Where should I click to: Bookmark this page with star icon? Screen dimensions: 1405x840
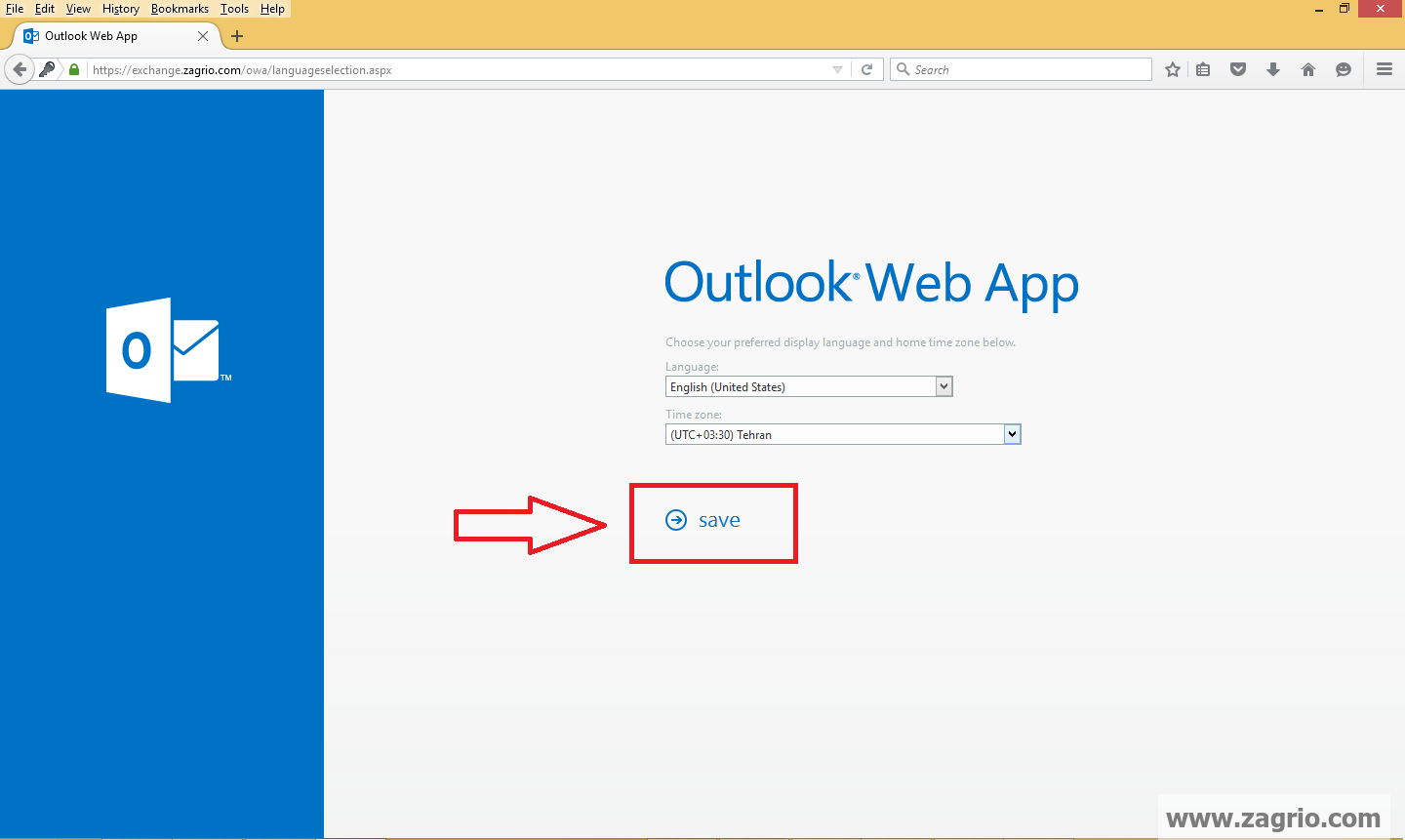[1173, 69]
